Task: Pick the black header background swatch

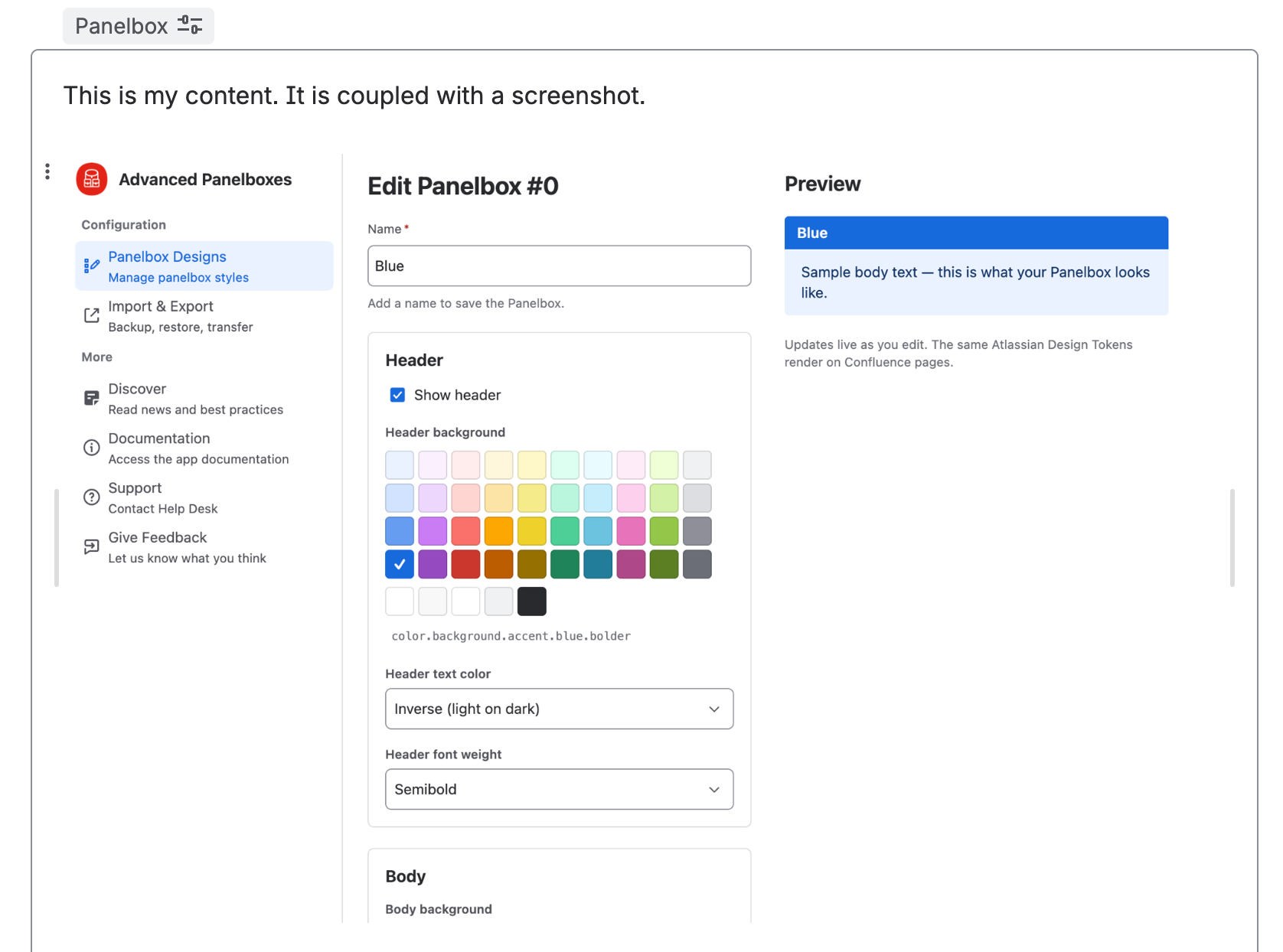Action: (x=532, y=602)
